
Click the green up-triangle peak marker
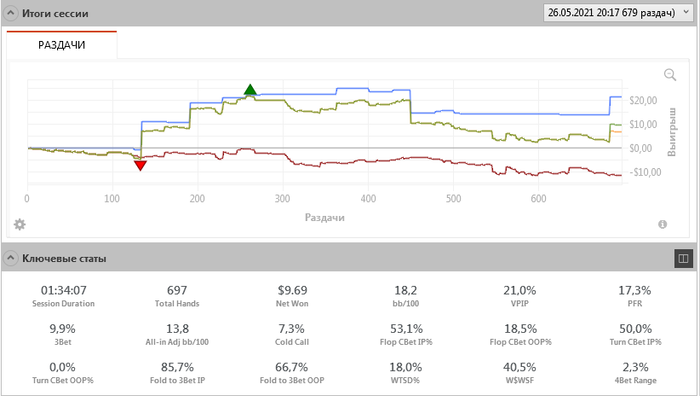coord(250,90)
